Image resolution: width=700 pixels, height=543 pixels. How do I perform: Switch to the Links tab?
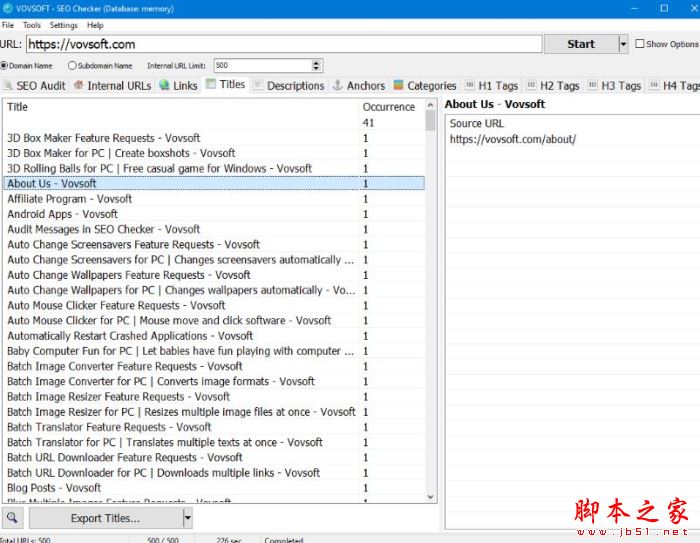179,85
